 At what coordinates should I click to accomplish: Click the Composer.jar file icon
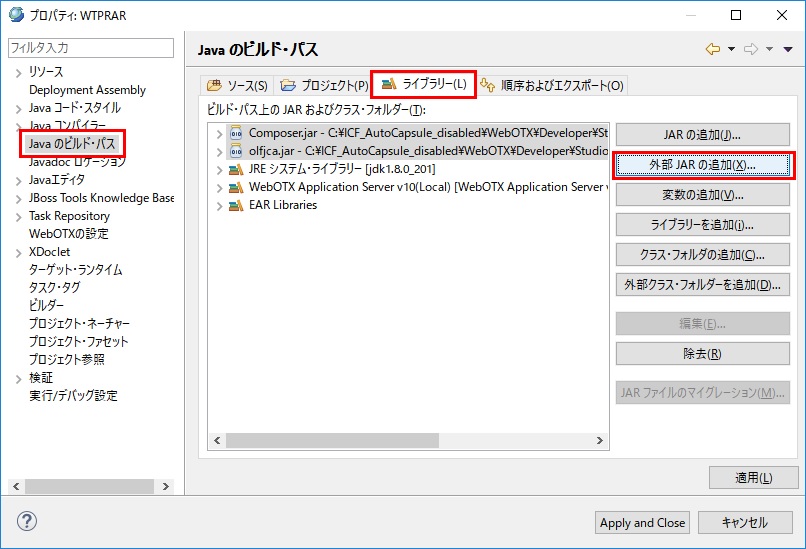click(x=236, y=133)
